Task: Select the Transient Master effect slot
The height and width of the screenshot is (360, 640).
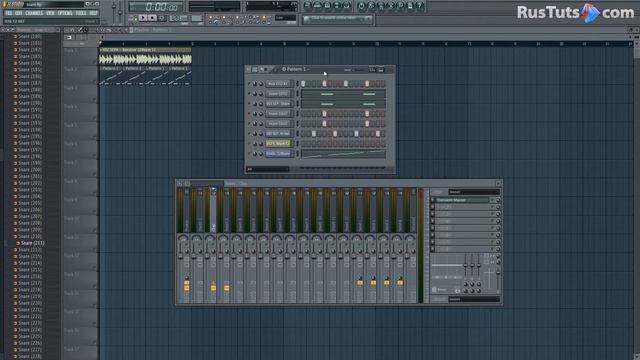Action: [462, 200]
